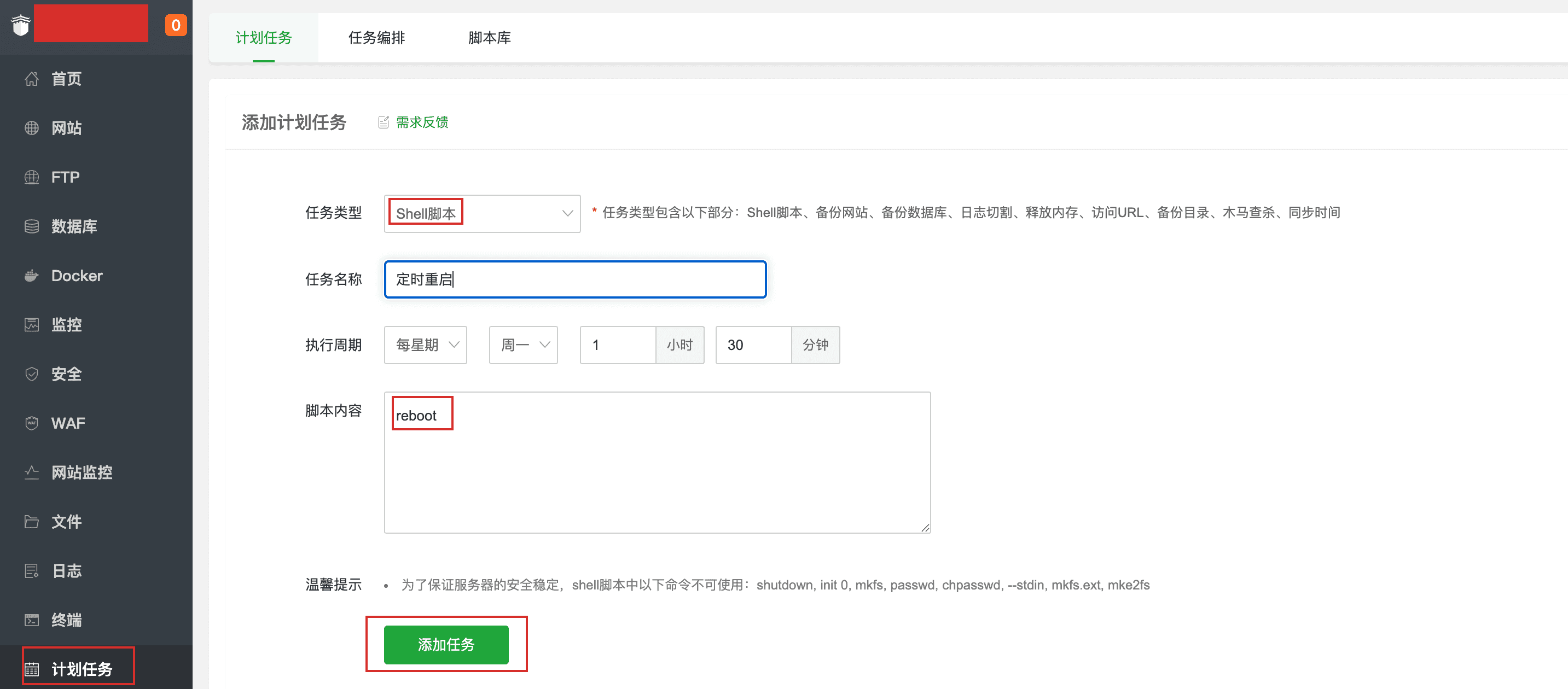This screenshot has width=1568, height=689.
Task: Open the 数据库 database section
Action: click(x=74, y=226)
